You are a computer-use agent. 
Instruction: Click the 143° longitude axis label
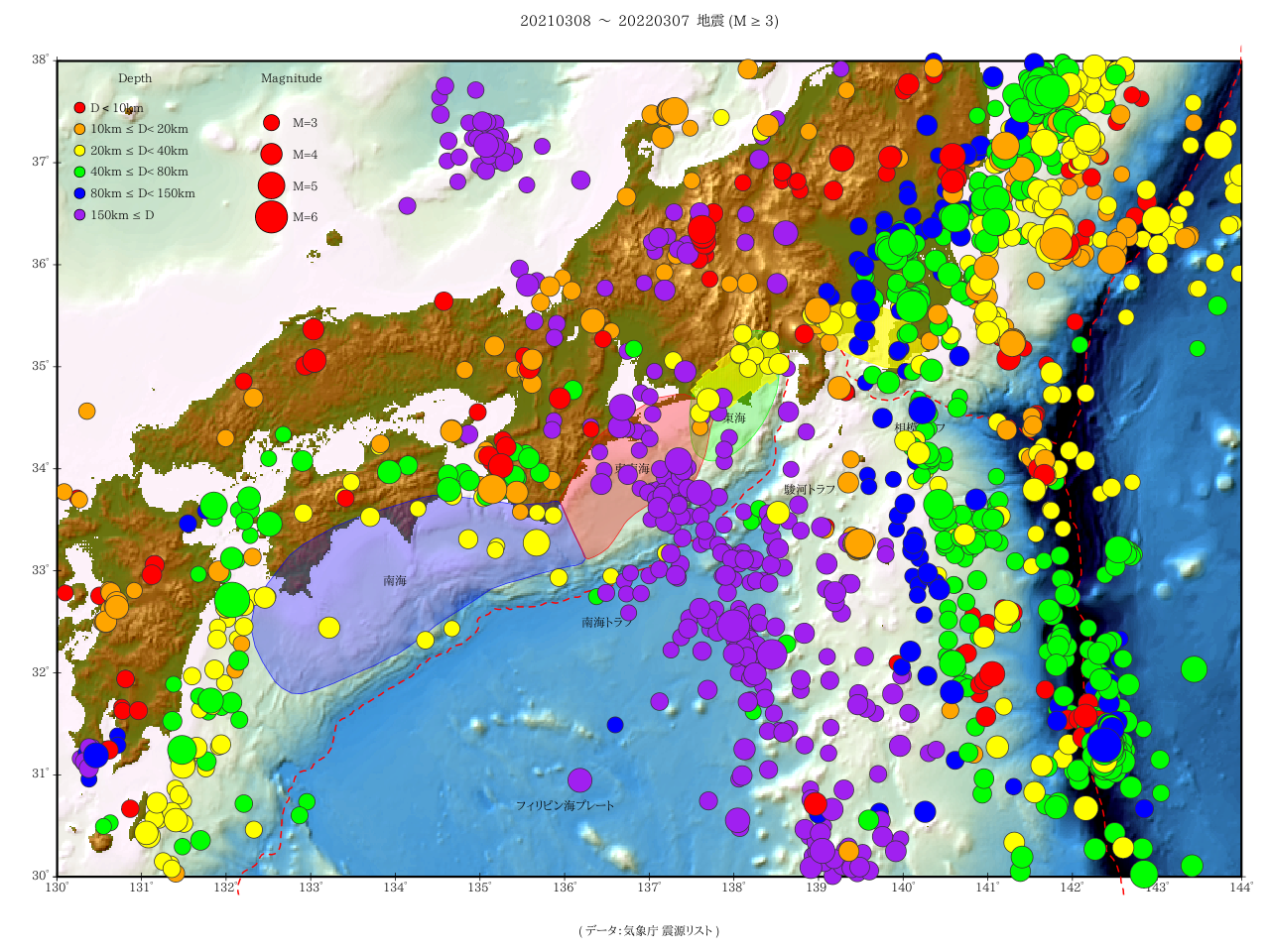click(1157, 889)
